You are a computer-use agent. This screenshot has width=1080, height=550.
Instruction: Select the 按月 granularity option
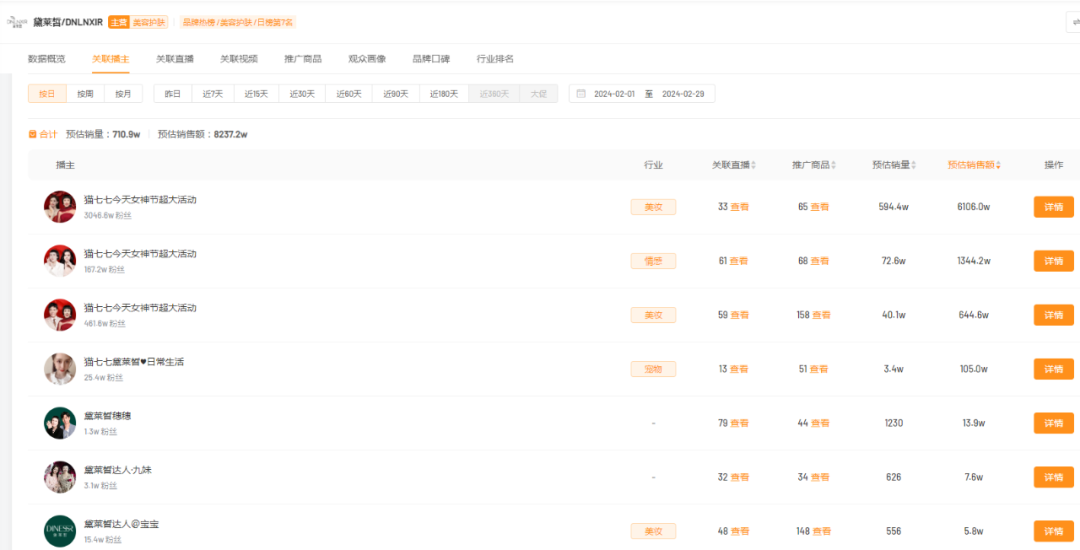(x=123, y=94)
